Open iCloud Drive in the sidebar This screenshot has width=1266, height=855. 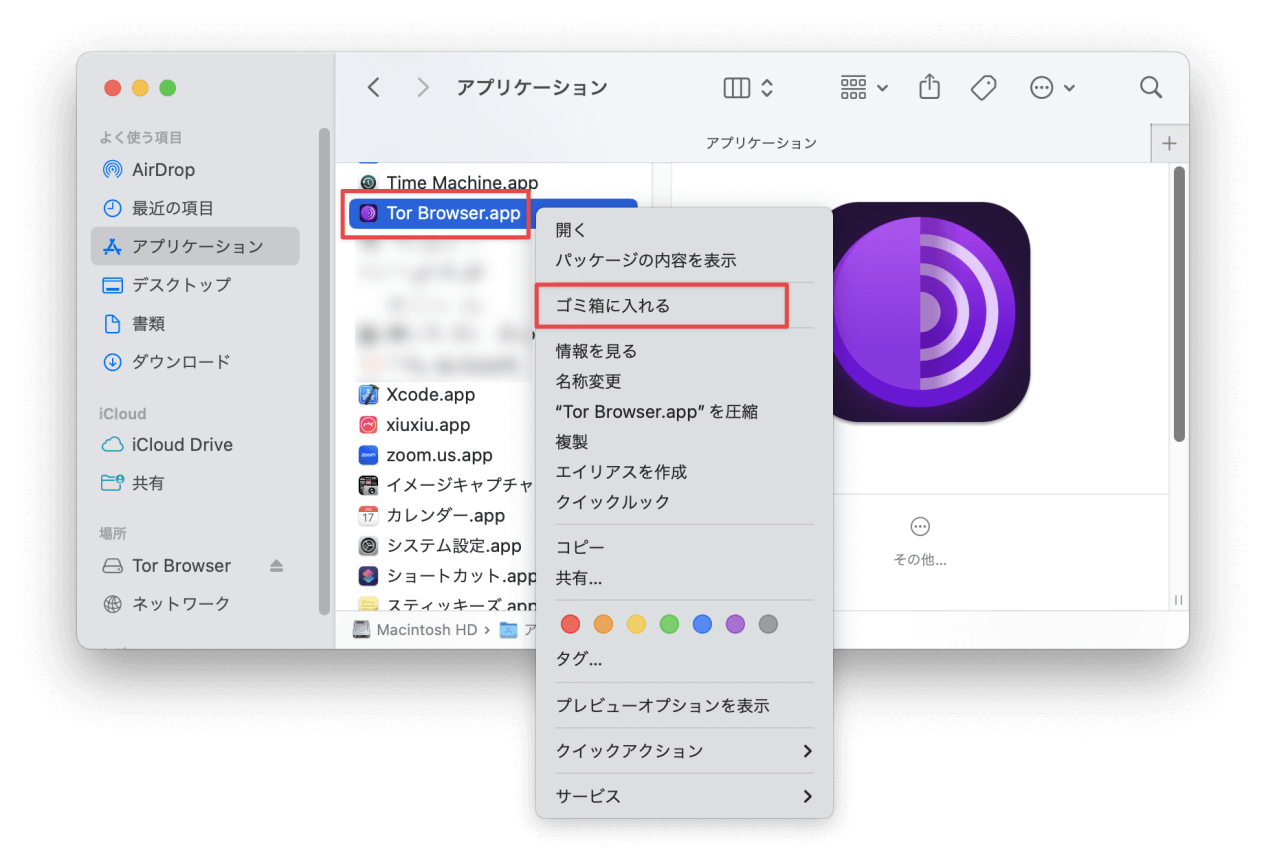[x=195, y=445]
